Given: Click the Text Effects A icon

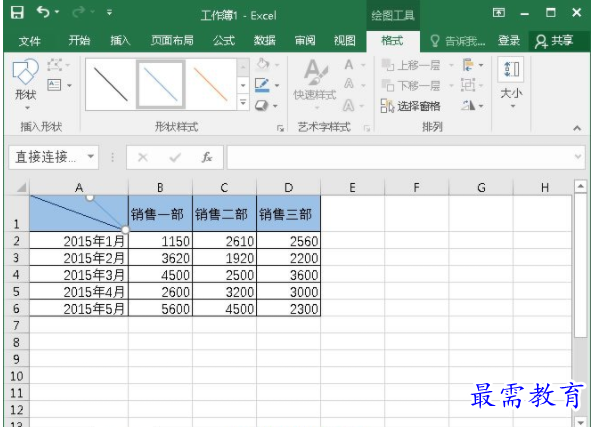Looking at the screenshot, I should click(349, 105).
